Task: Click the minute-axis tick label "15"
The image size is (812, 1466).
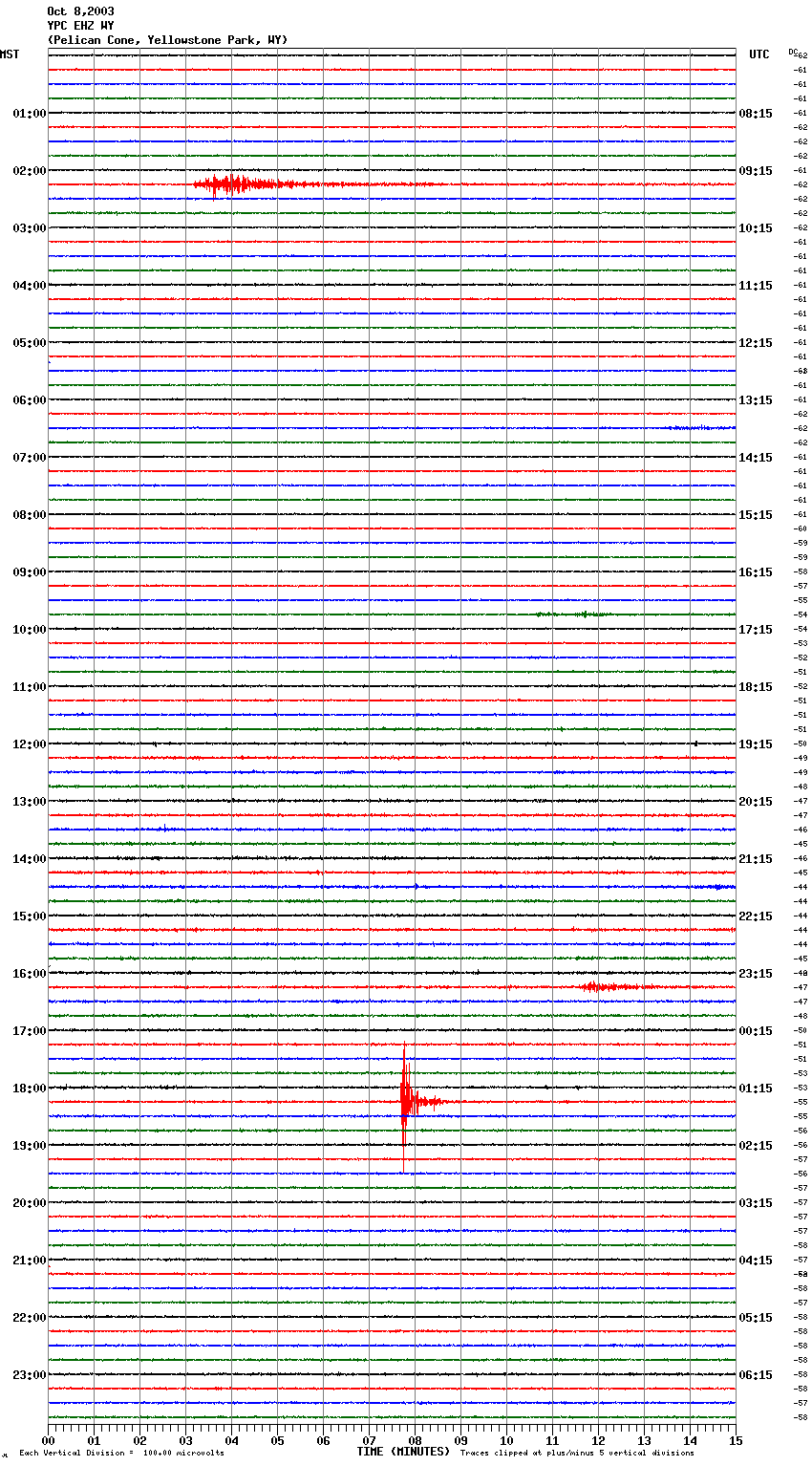Action: [736, 1440]
